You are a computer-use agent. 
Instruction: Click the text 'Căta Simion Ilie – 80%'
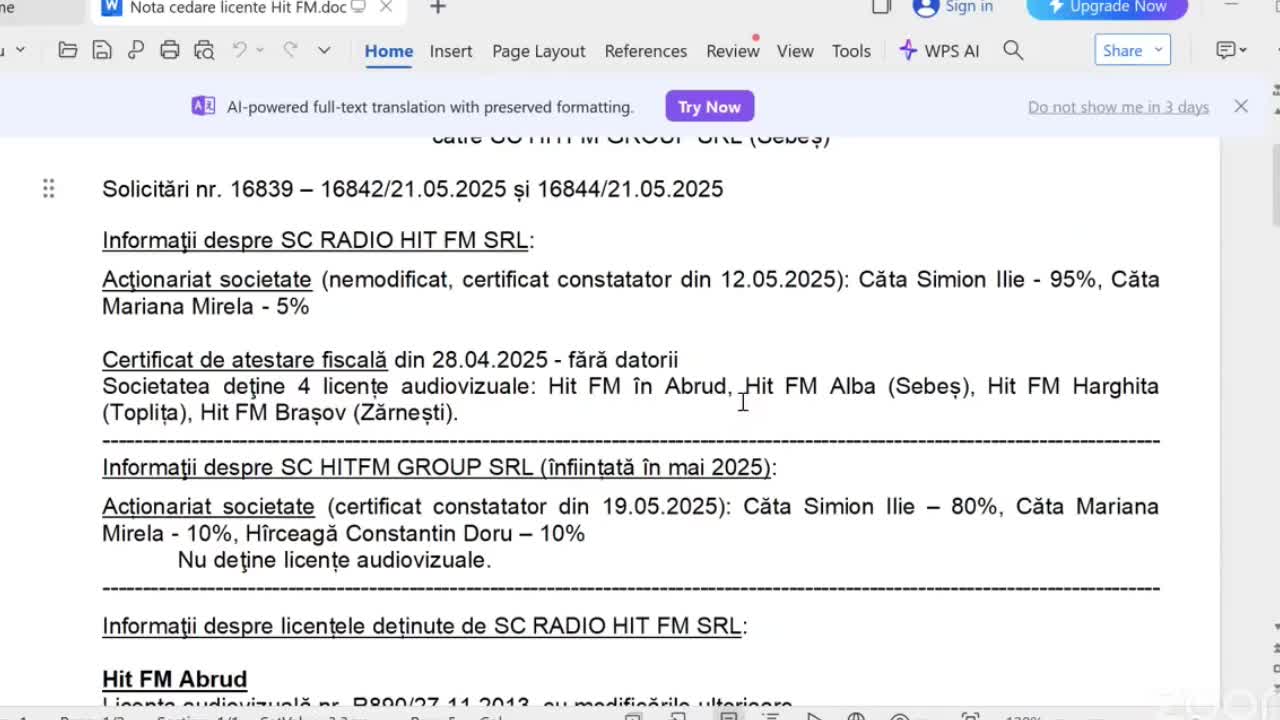point(871,507)
